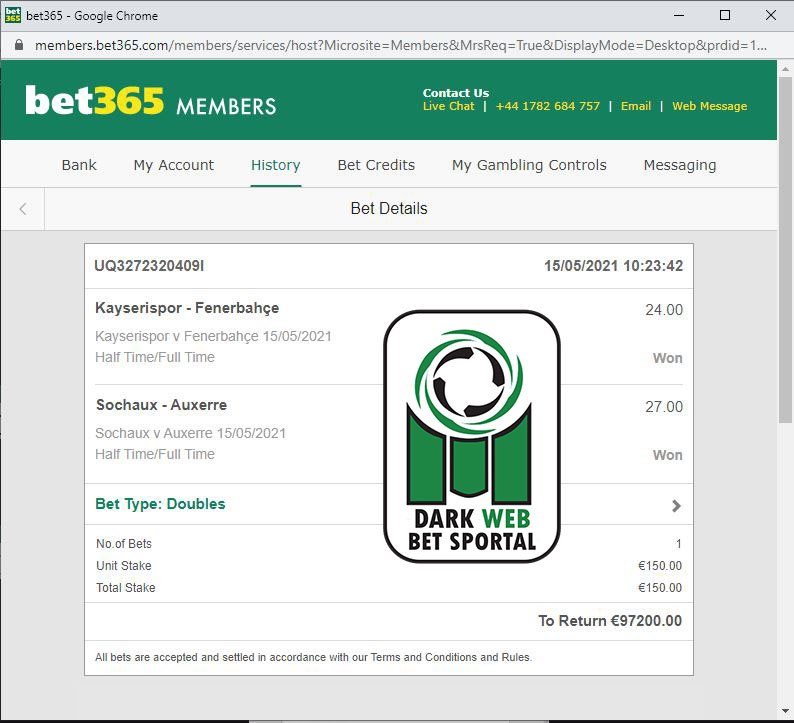Select the History tab
The height and width of the screenshot is (723, 794).
[x=275, y=165]
